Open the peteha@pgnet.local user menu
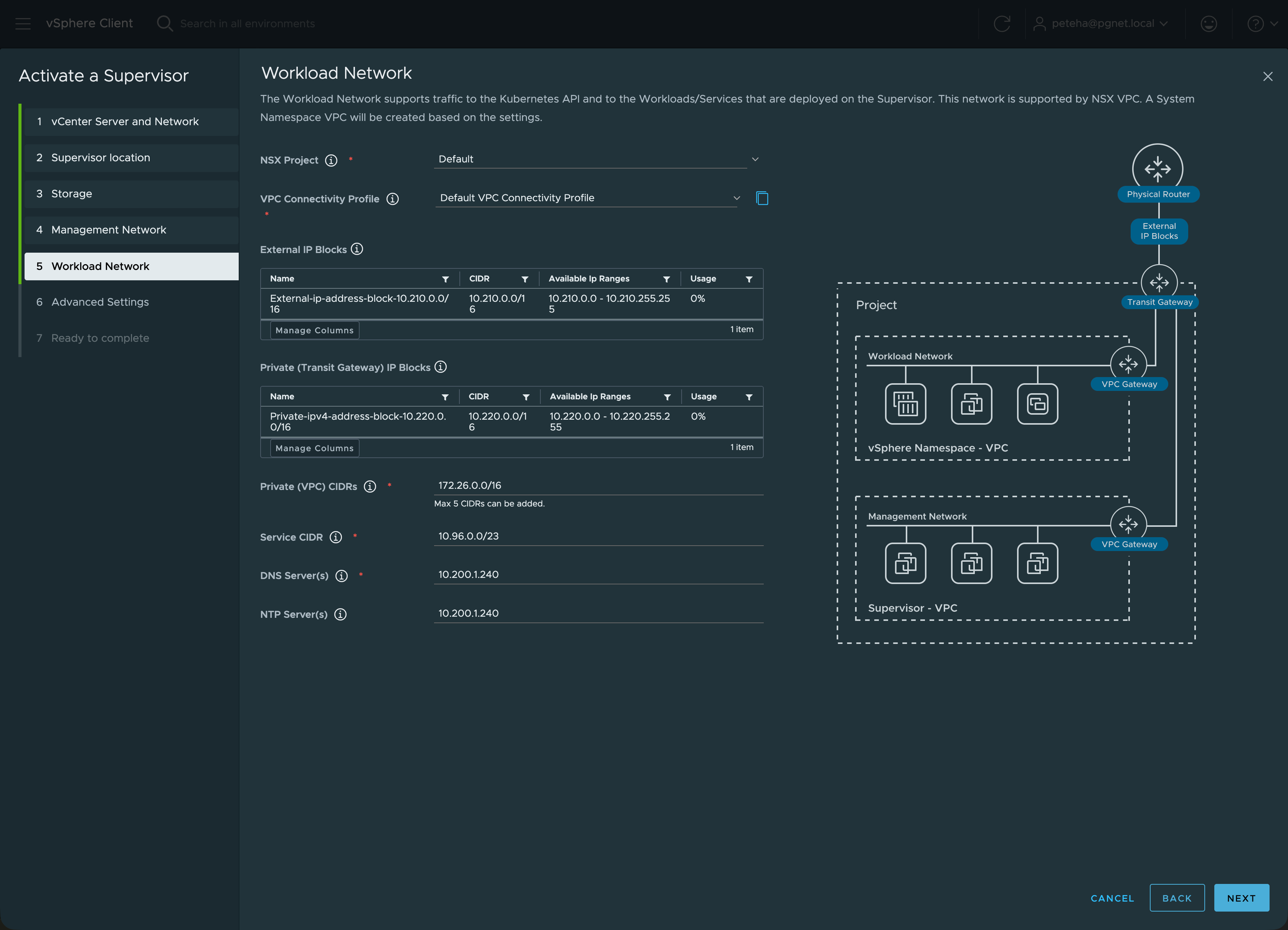 [x=1100, y=23]
